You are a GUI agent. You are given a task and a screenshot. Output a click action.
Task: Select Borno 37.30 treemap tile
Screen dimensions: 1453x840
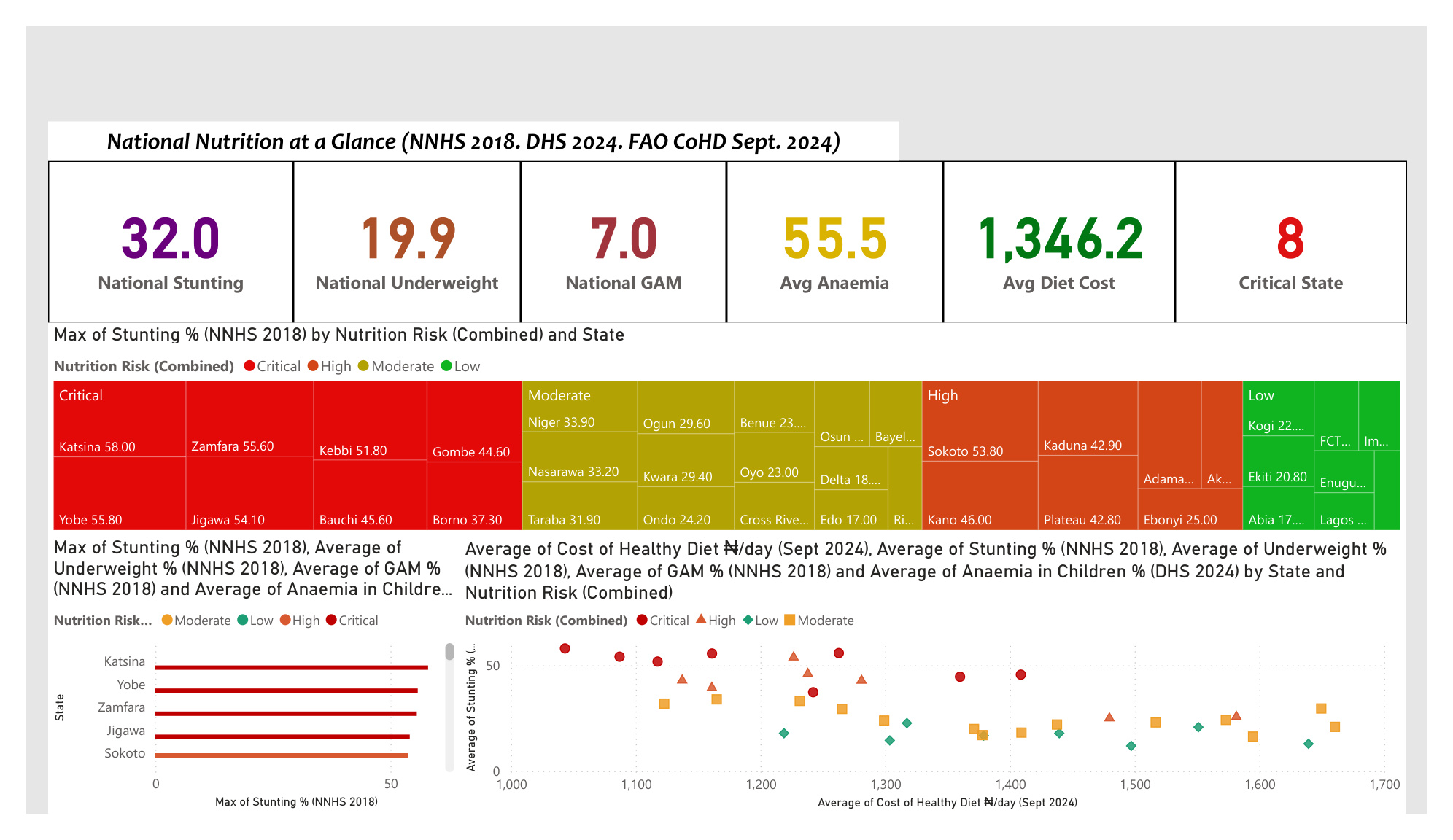(474, 496)
